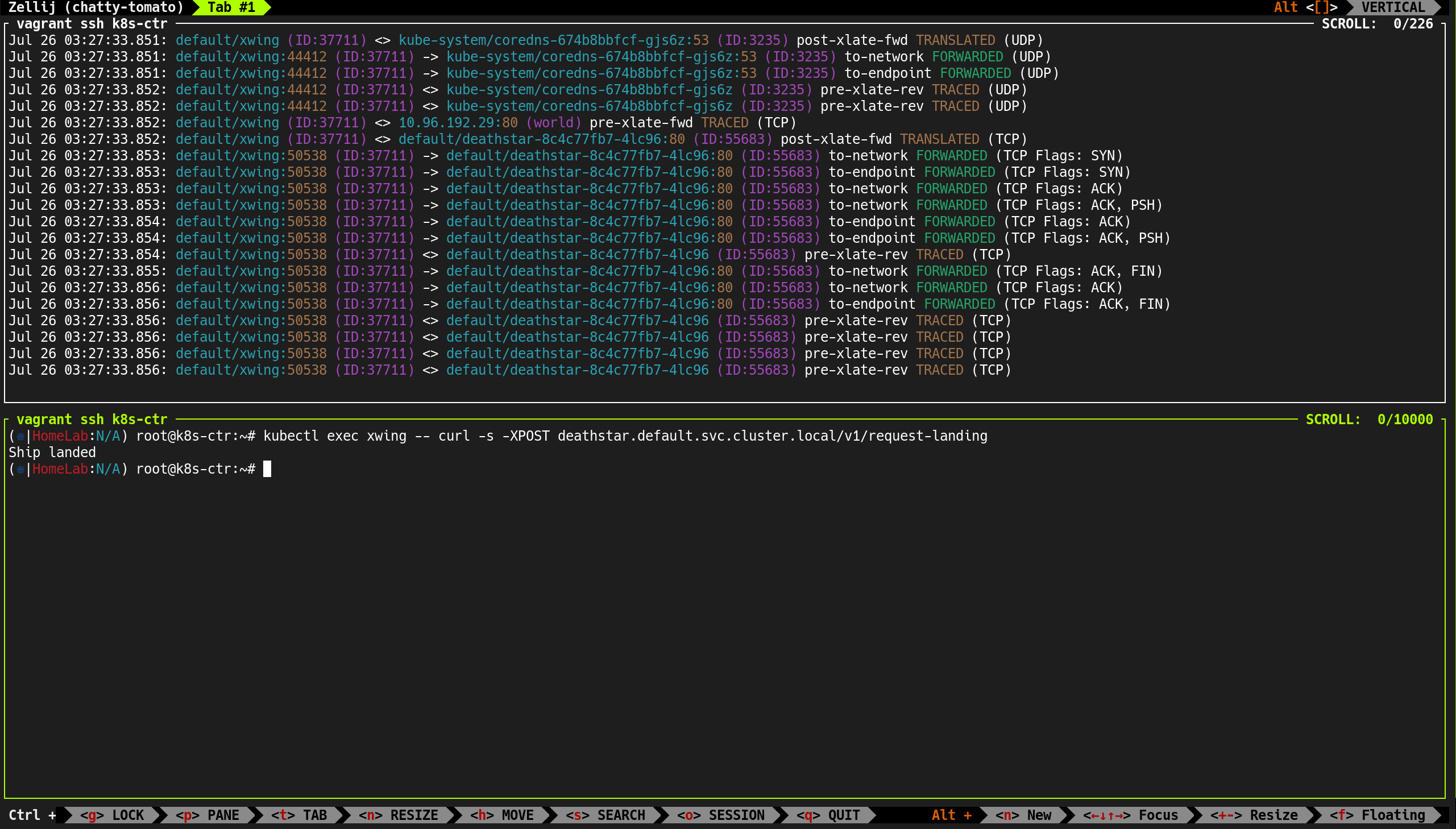Activate the <h> MOVE mode item
Viewport: 1456px width, 829px height.
pyautogui.click(x=501, y=815)
